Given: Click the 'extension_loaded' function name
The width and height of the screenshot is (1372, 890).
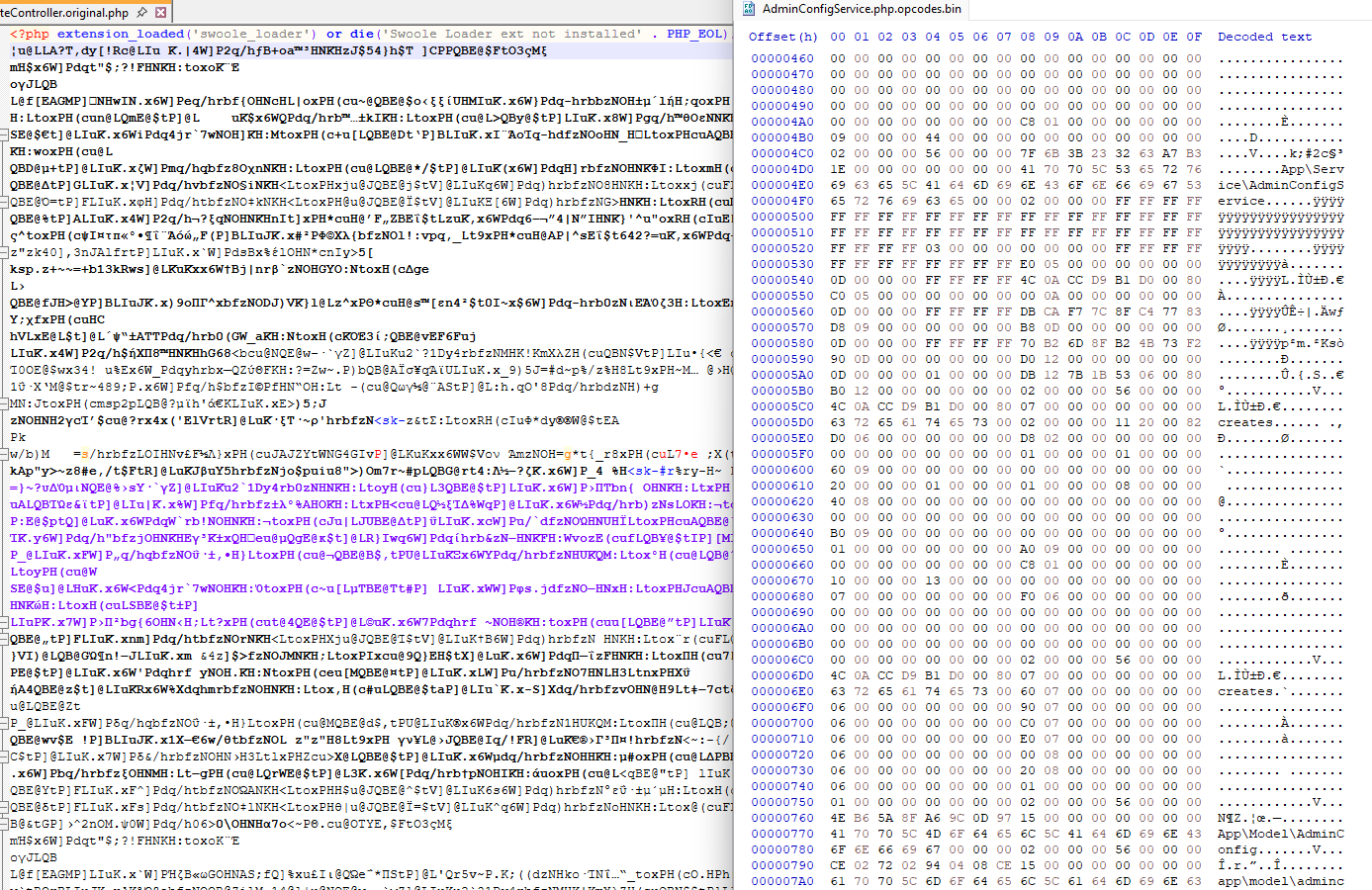Looking at the screenshot, I should tap(121, 34).
